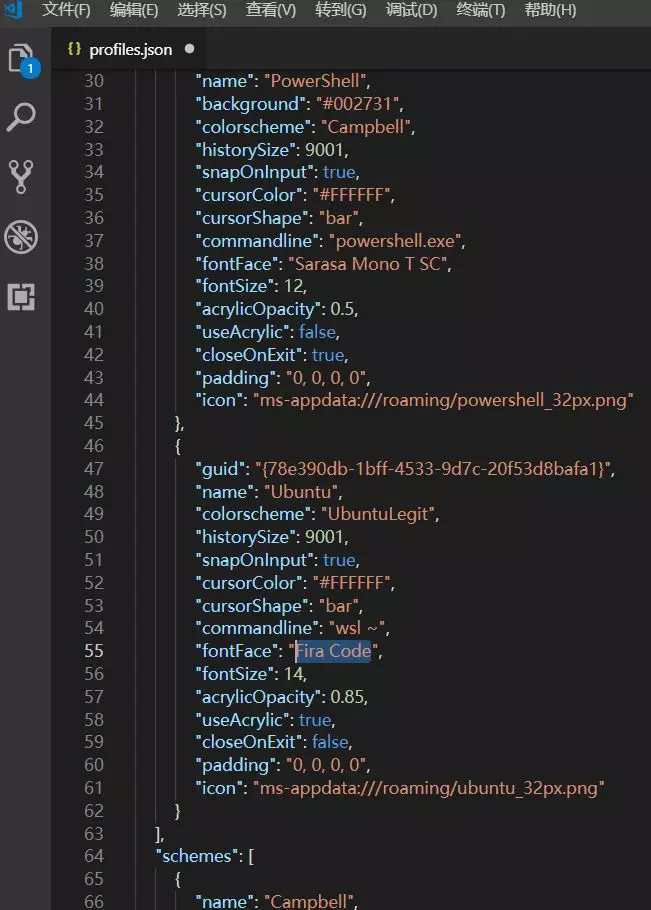The height and width of the screenshot is (910, 651).
Task: Click the selected "Fira Code" font value
Action: [x=333, y=651]
